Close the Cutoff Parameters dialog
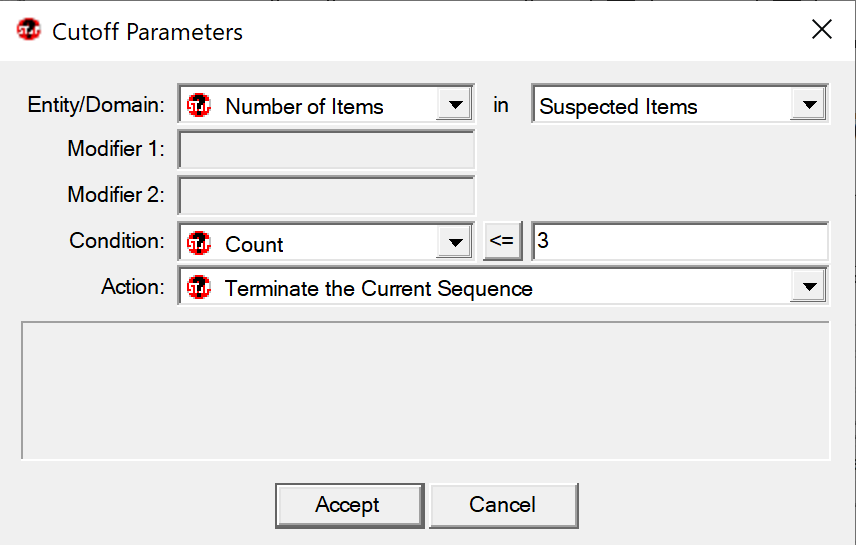 click(822, 29)
